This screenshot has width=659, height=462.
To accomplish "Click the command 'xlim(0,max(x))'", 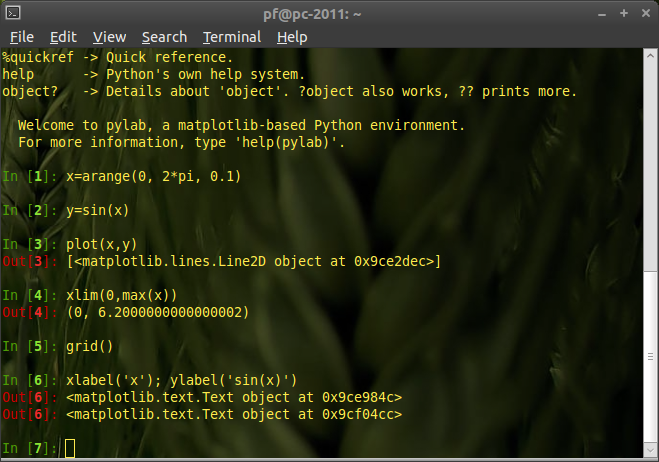I will [x=121, y=295].
